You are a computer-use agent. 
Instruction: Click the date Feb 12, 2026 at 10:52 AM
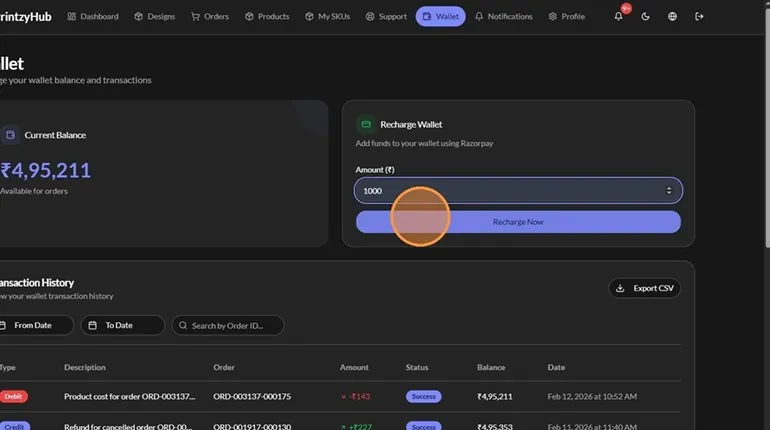pos(592,397)
